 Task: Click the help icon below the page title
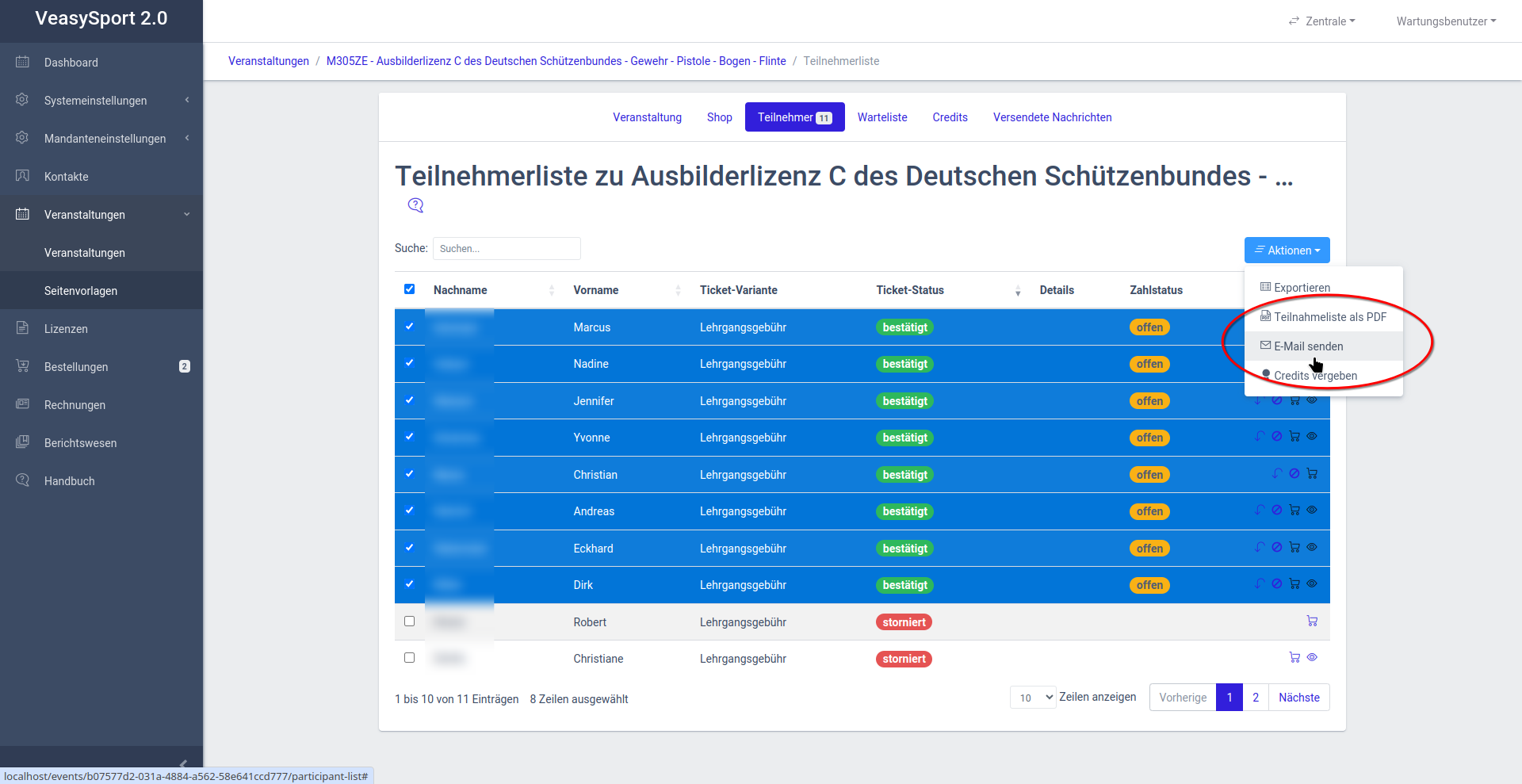(x=415, y=205)
